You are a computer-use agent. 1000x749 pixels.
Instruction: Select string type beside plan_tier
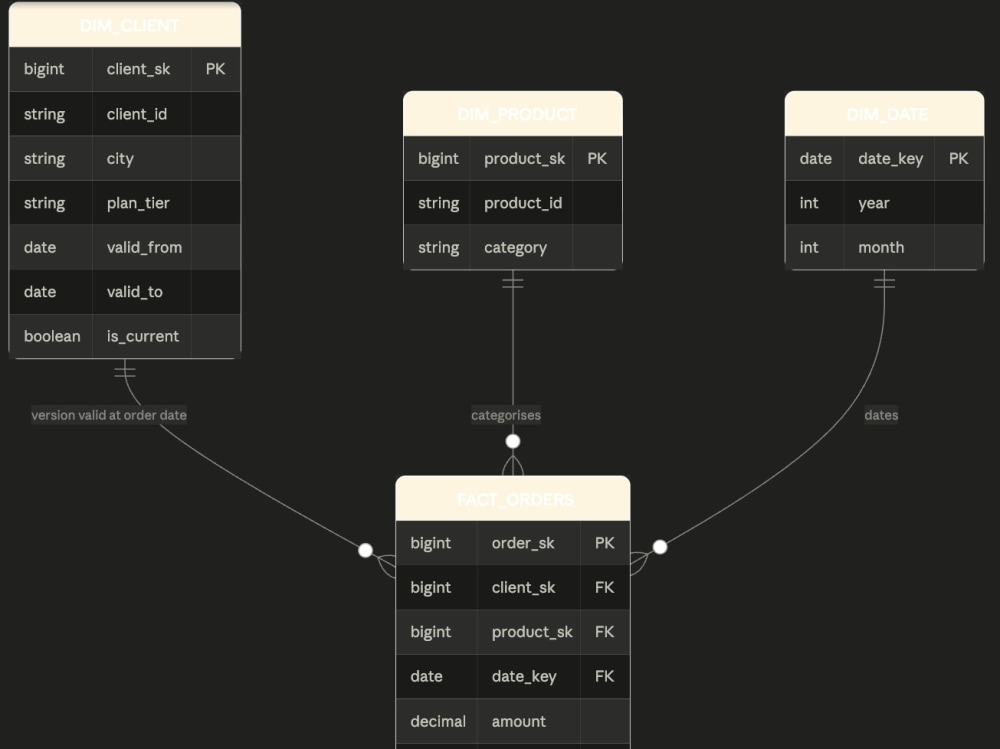[45, 203]
